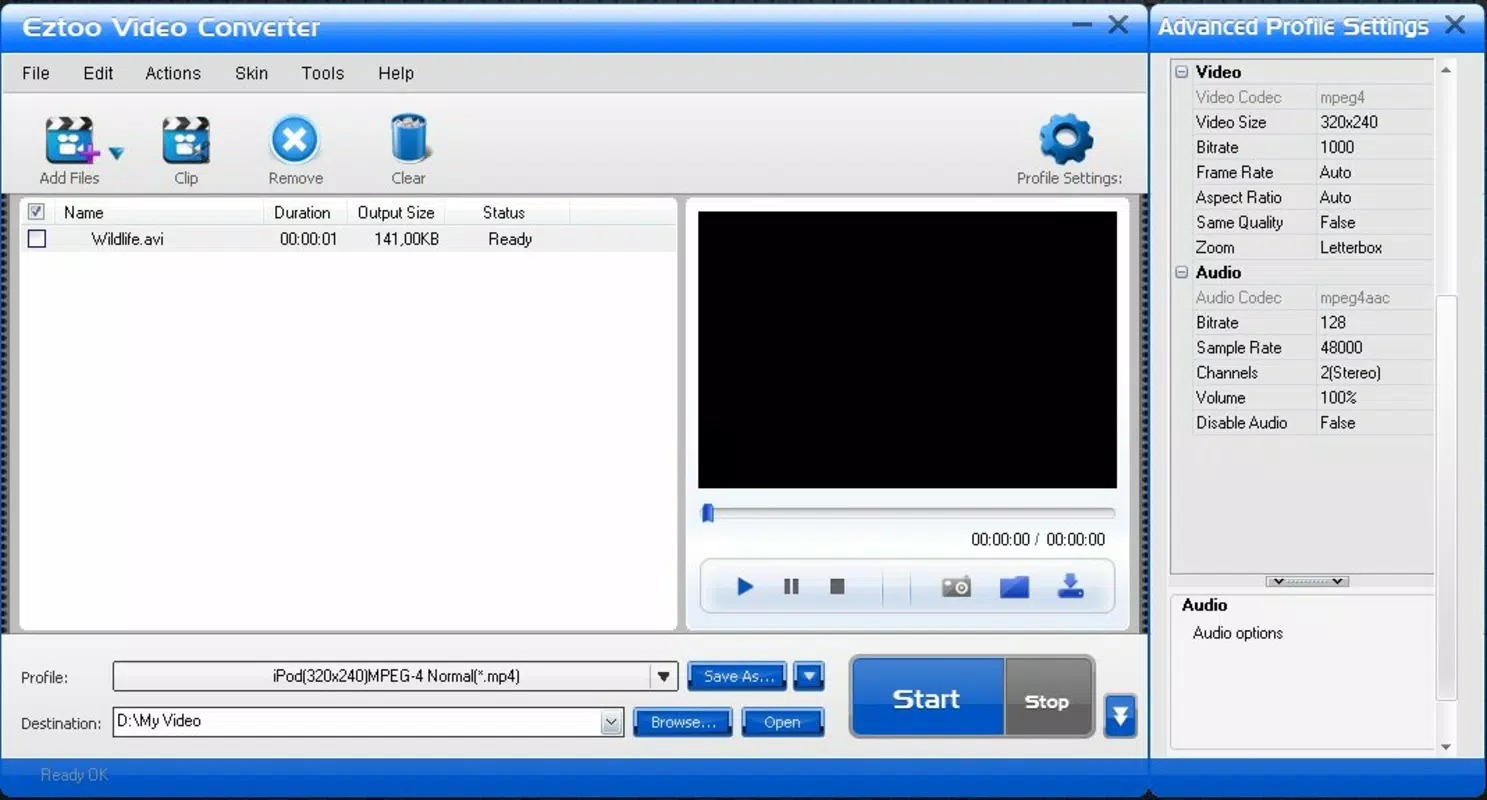
Task: Open the Actions menu
Action: (x=173, y=73)
